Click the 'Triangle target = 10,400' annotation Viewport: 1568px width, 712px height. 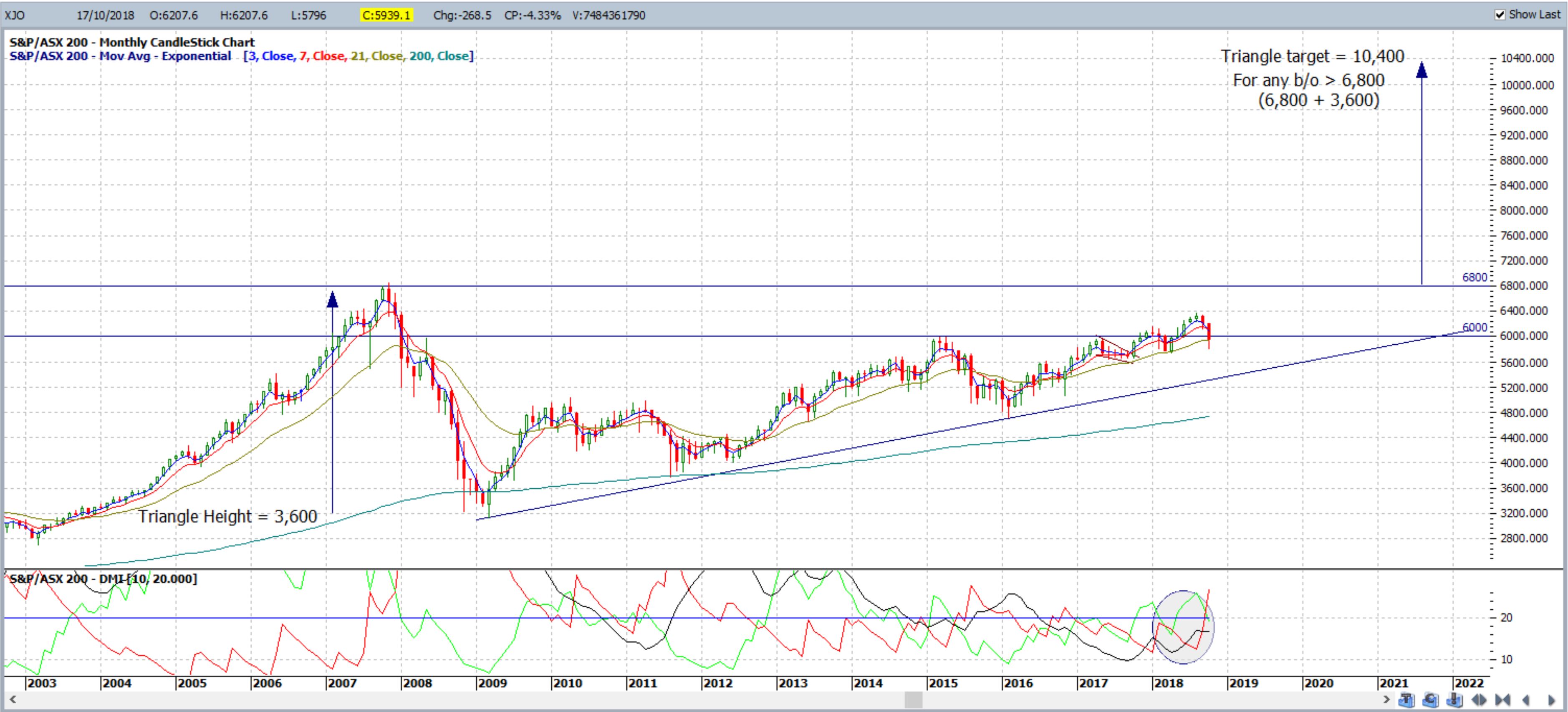point(1312,57)
